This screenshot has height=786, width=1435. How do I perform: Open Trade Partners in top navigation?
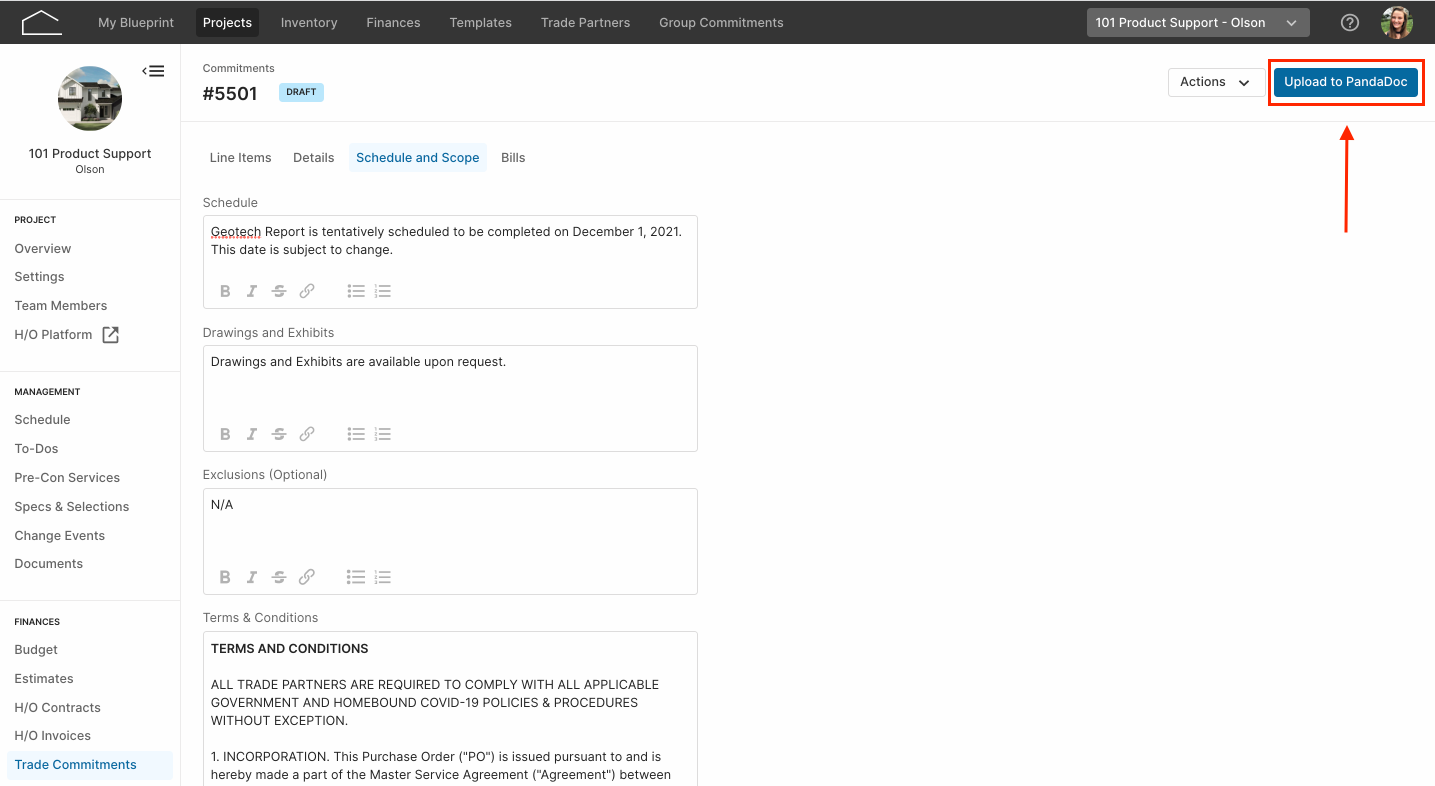pyautogui.click(x=585, y=22)
